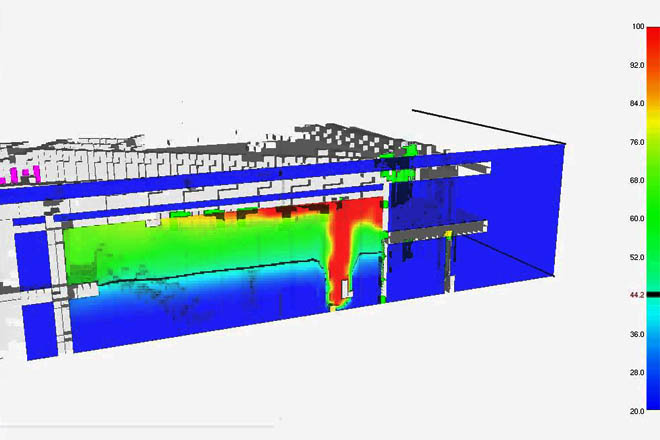Viewport: 660px width, 440px height.
Task: Click the 68.0 scale label
Action: click(637, 180)
